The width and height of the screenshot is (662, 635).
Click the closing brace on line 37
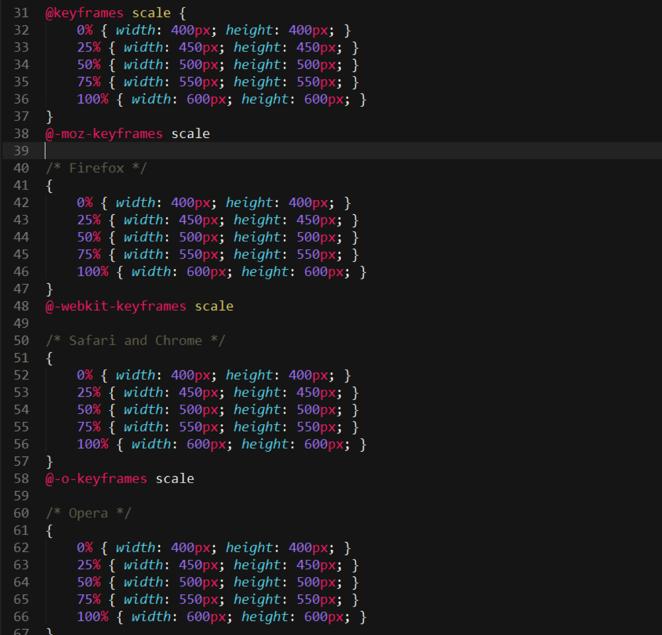pos(49,117)
